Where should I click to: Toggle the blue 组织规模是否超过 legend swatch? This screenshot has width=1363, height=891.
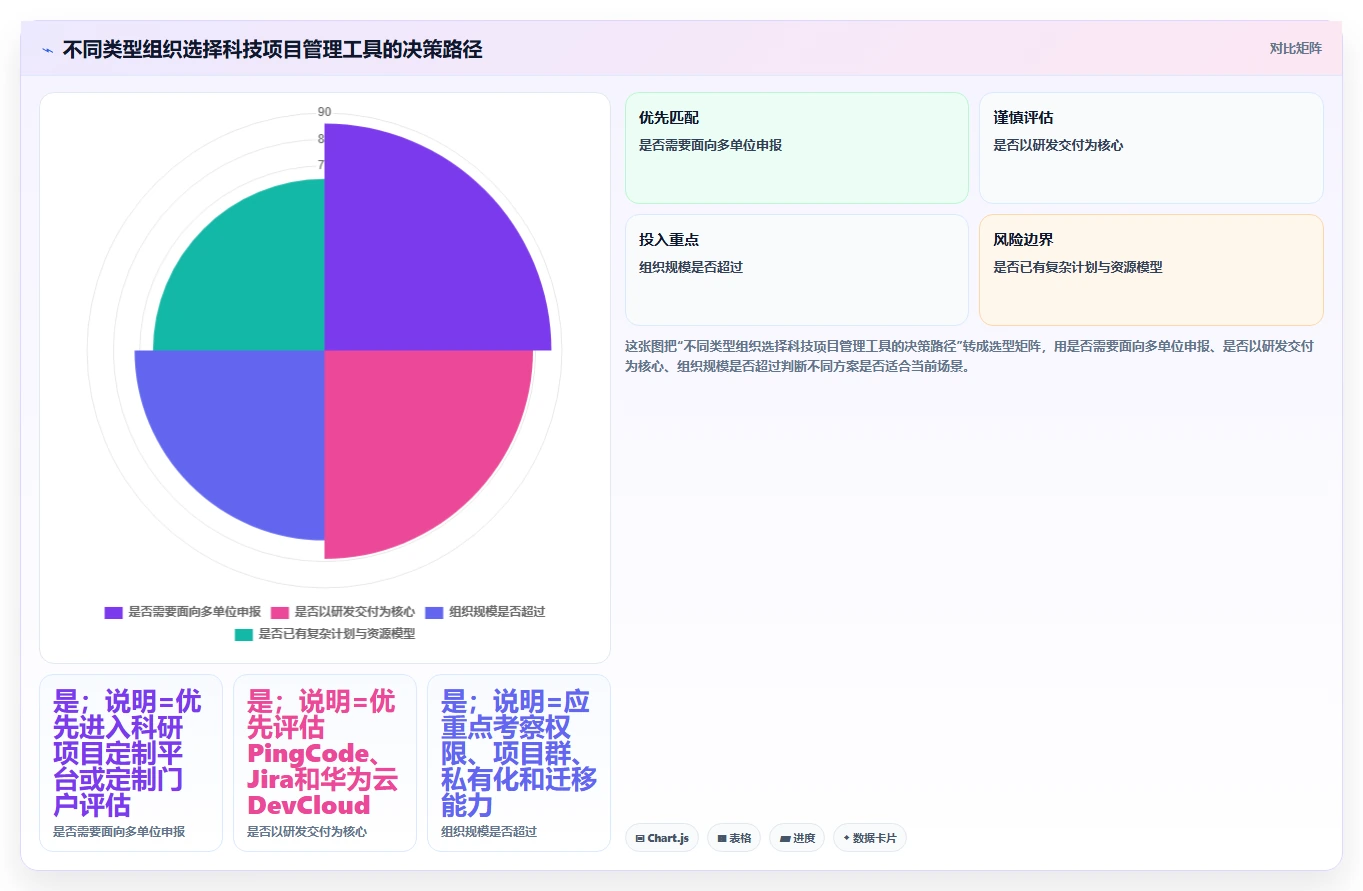tap(434, 612)
